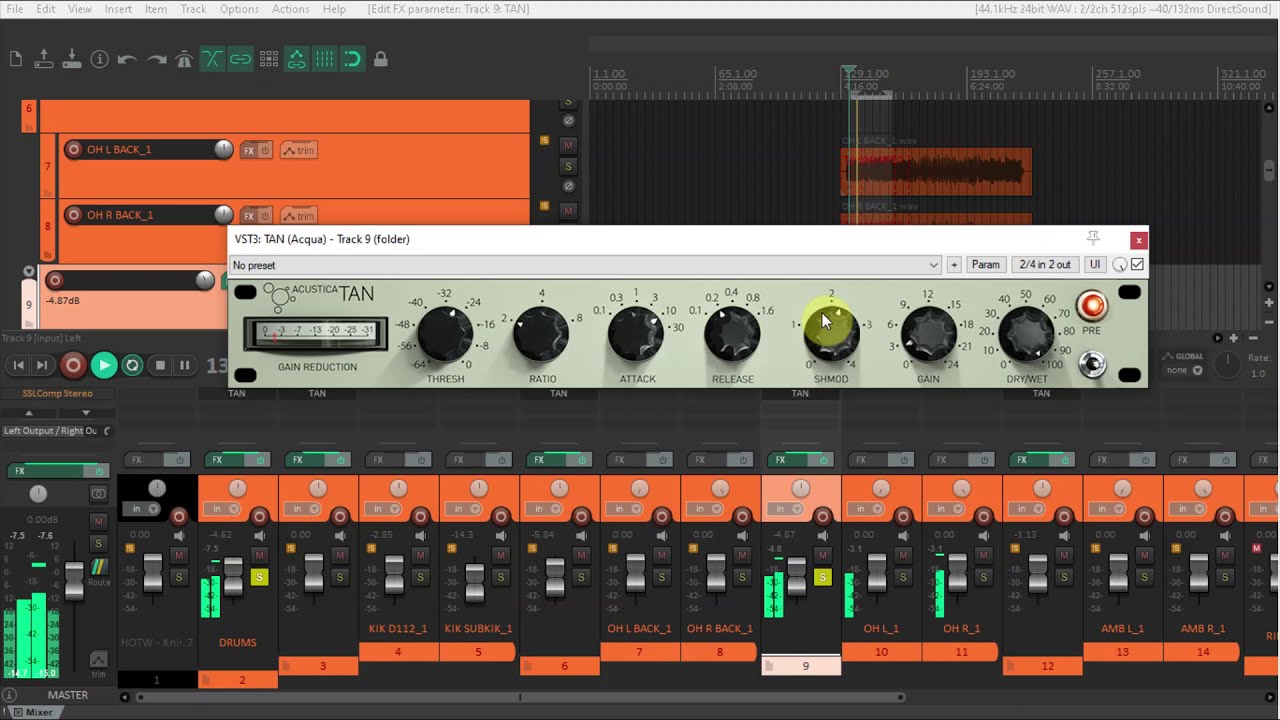
Task: Record-arm the OH R BACK_1 track
Action: click(73, 215)
